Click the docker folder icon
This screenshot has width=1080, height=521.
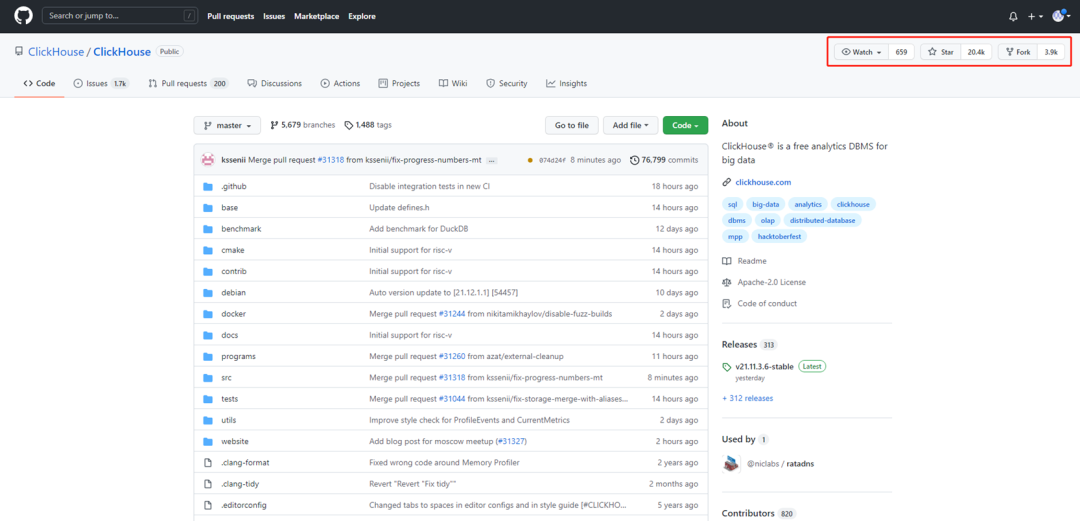pyautogui.click(x=209, y=314)
